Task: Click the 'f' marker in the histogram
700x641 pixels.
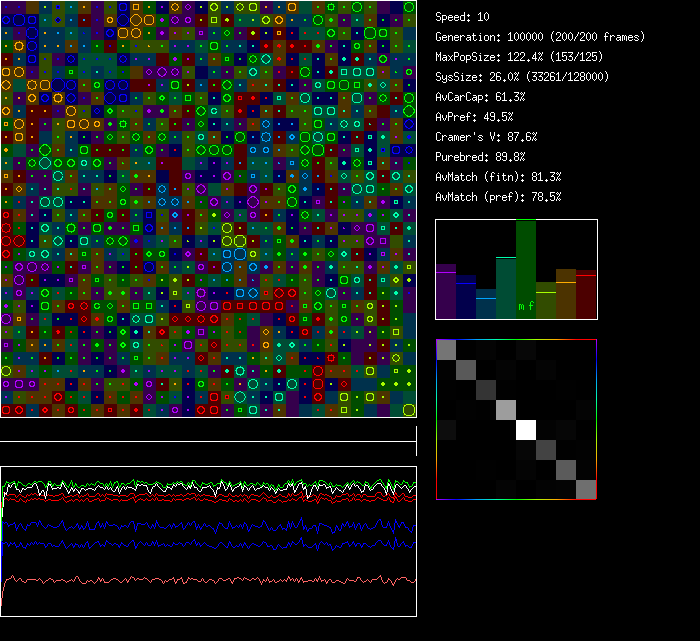Action: coord(531,306)
